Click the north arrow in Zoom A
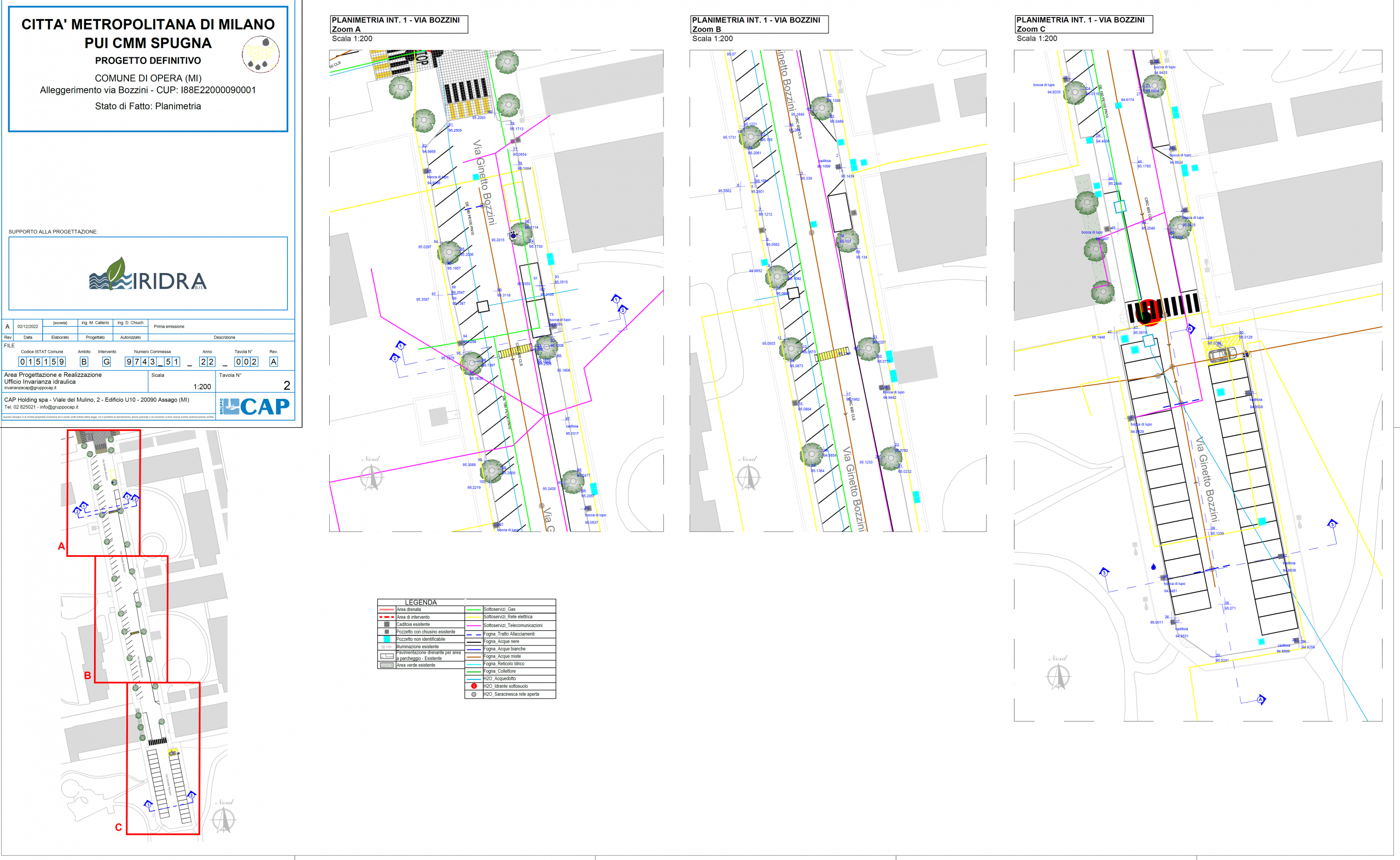This screenshot has height=860, width=1400. [x=372, y=477]
